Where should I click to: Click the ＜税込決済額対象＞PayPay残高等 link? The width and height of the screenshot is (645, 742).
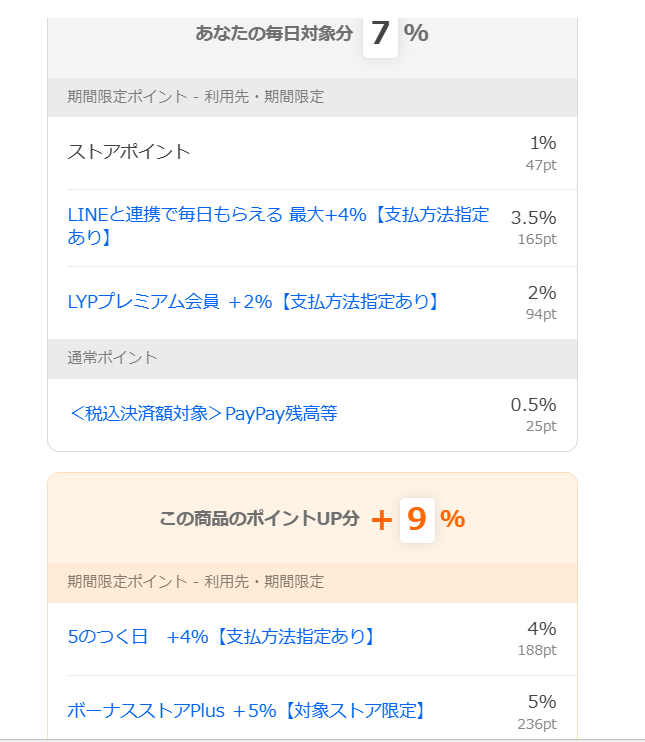point(202,413)
